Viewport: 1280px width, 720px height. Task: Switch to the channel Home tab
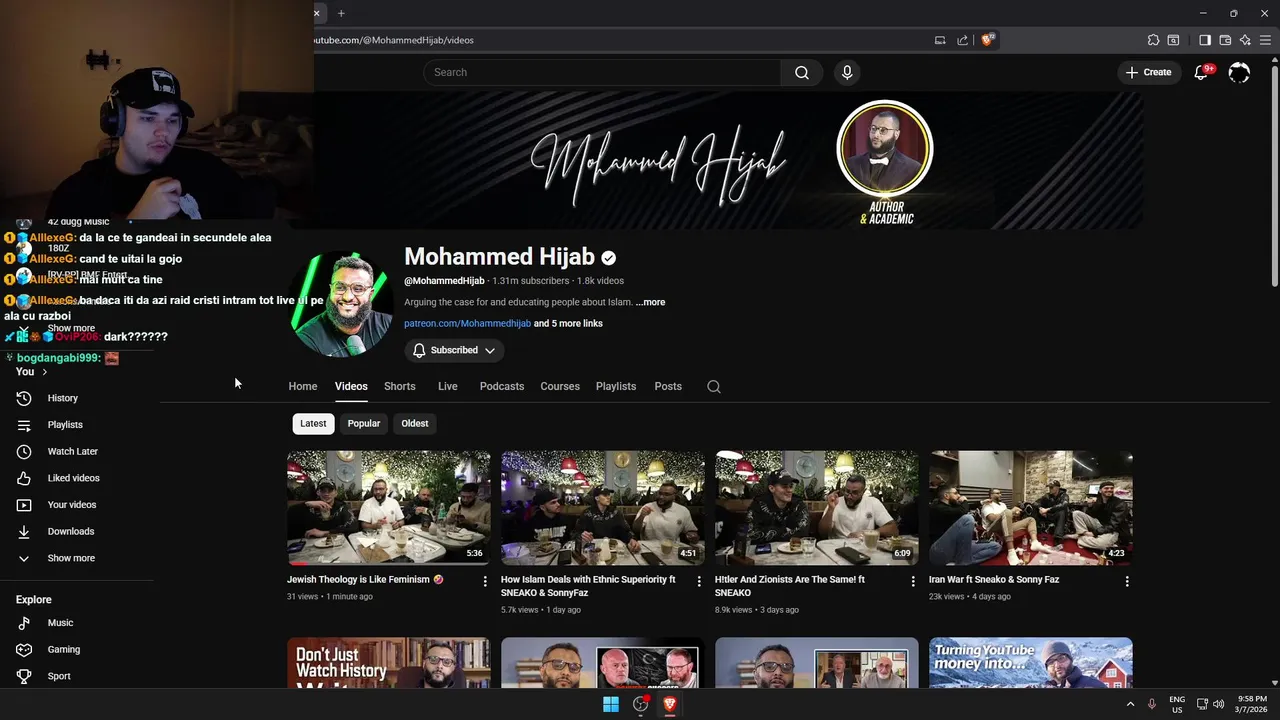point(303,386)
